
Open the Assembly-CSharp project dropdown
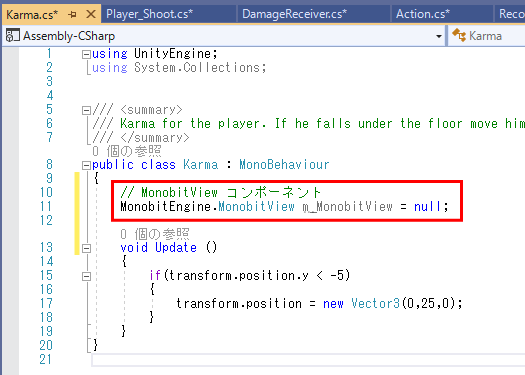point(439,36)
